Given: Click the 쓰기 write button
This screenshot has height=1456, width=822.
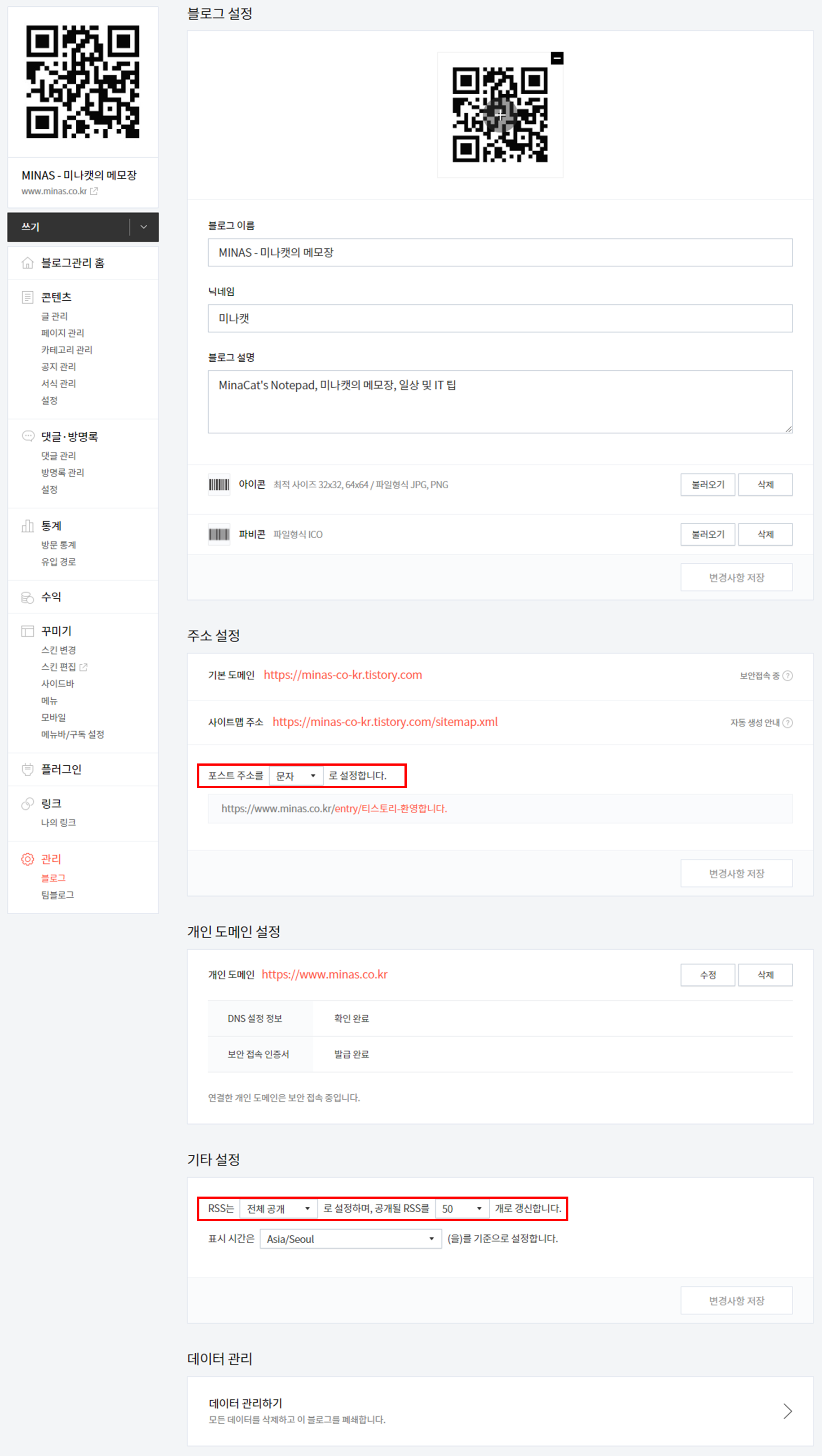Looking at the screenshot, I should pyautogui.click(x=68, y=227).
